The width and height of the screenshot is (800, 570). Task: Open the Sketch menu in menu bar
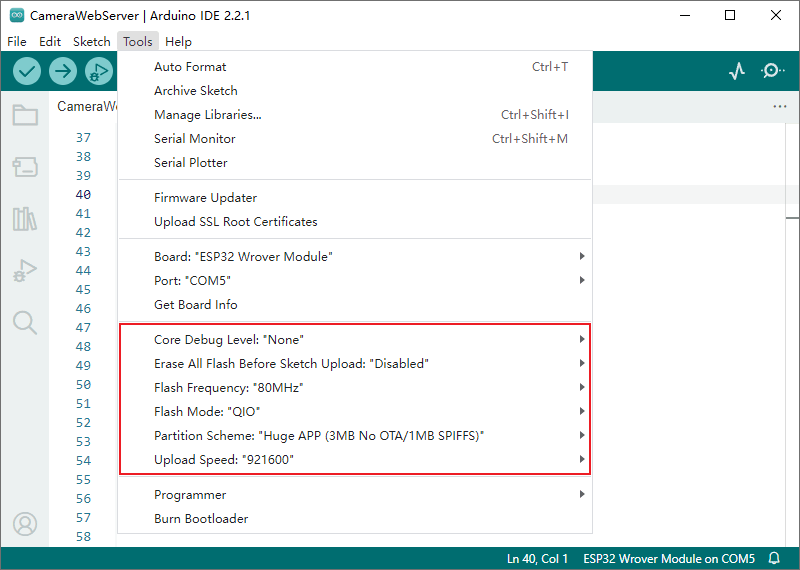(92, 41)
